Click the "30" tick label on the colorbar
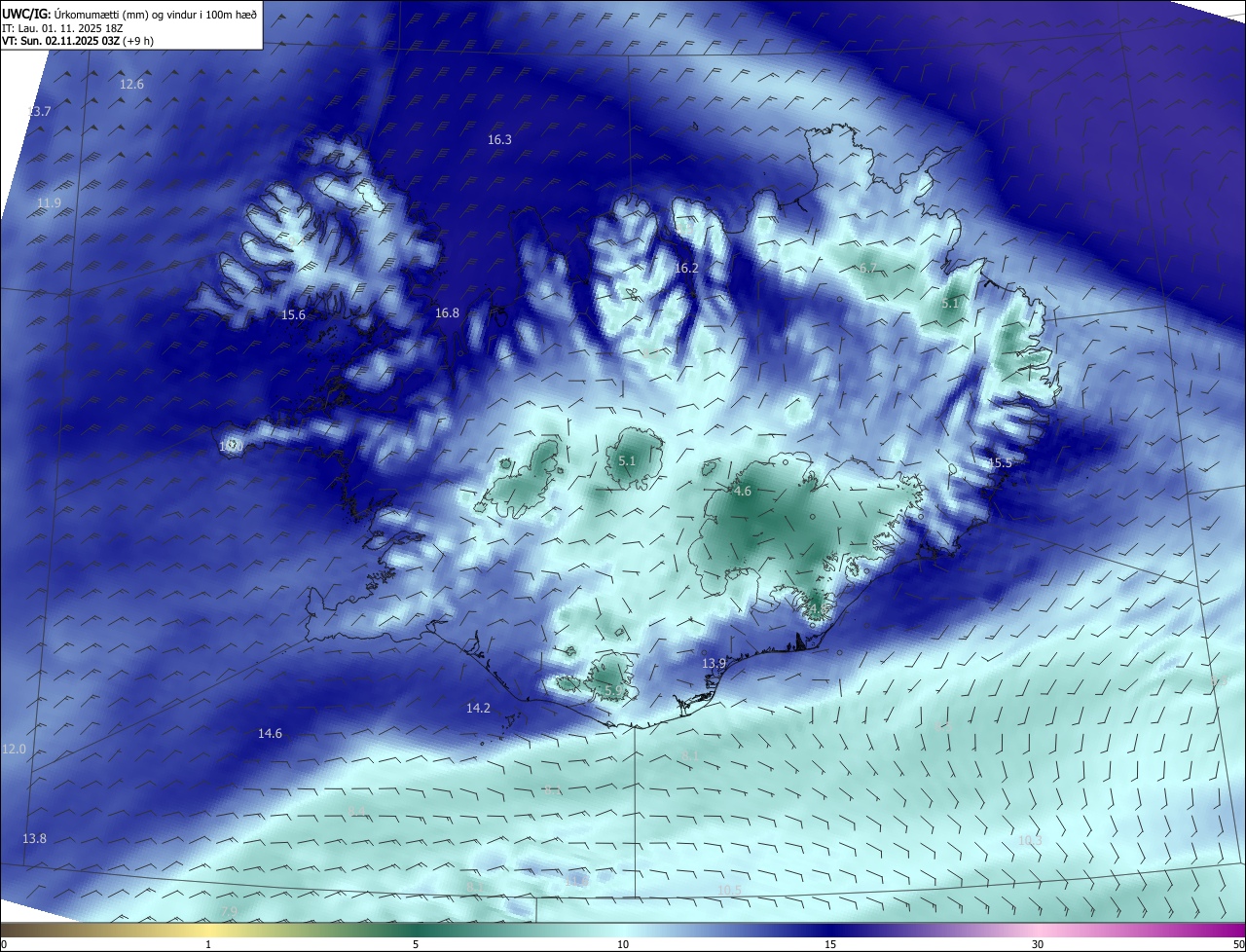 (x=1038, y=944)
